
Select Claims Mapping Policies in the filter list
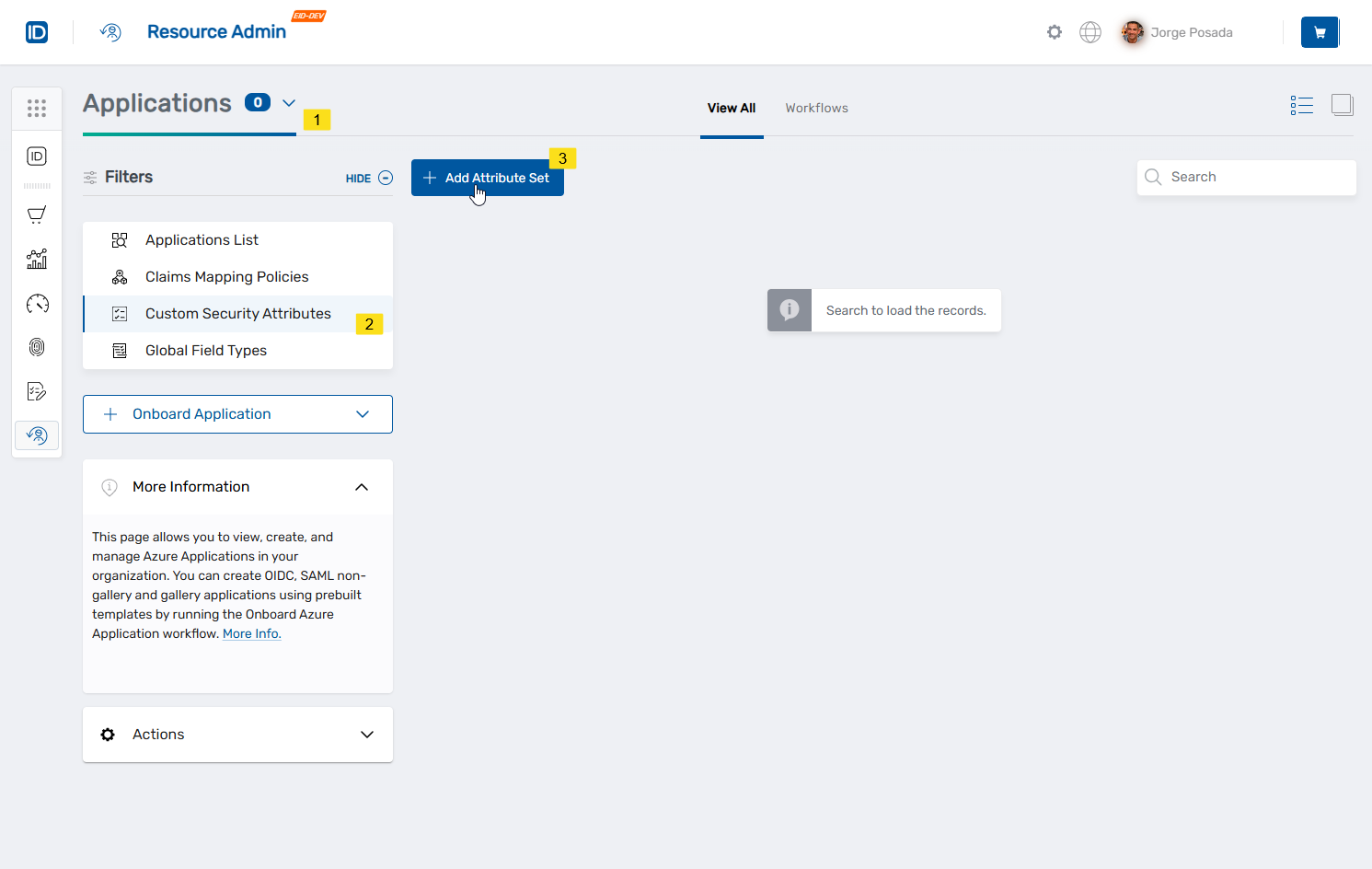coord(226,276)
